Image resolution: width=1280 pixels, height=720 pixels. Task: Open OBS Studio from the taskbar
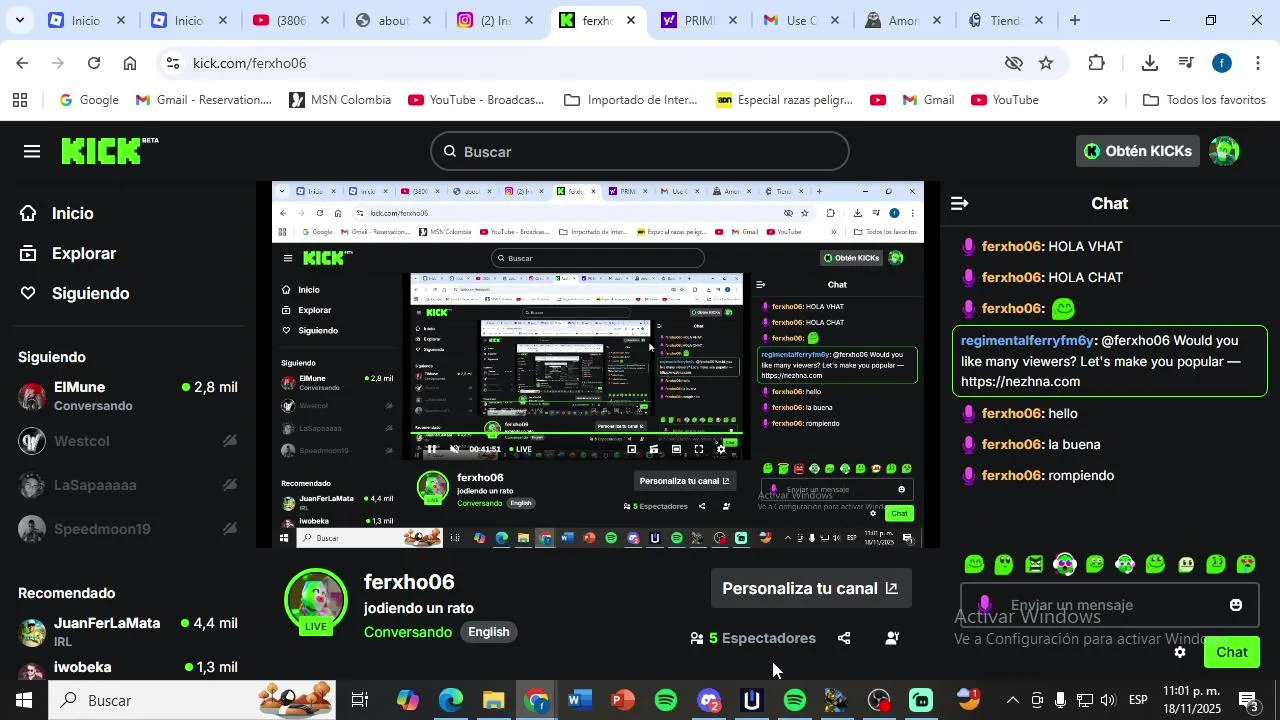click(879, 700)
